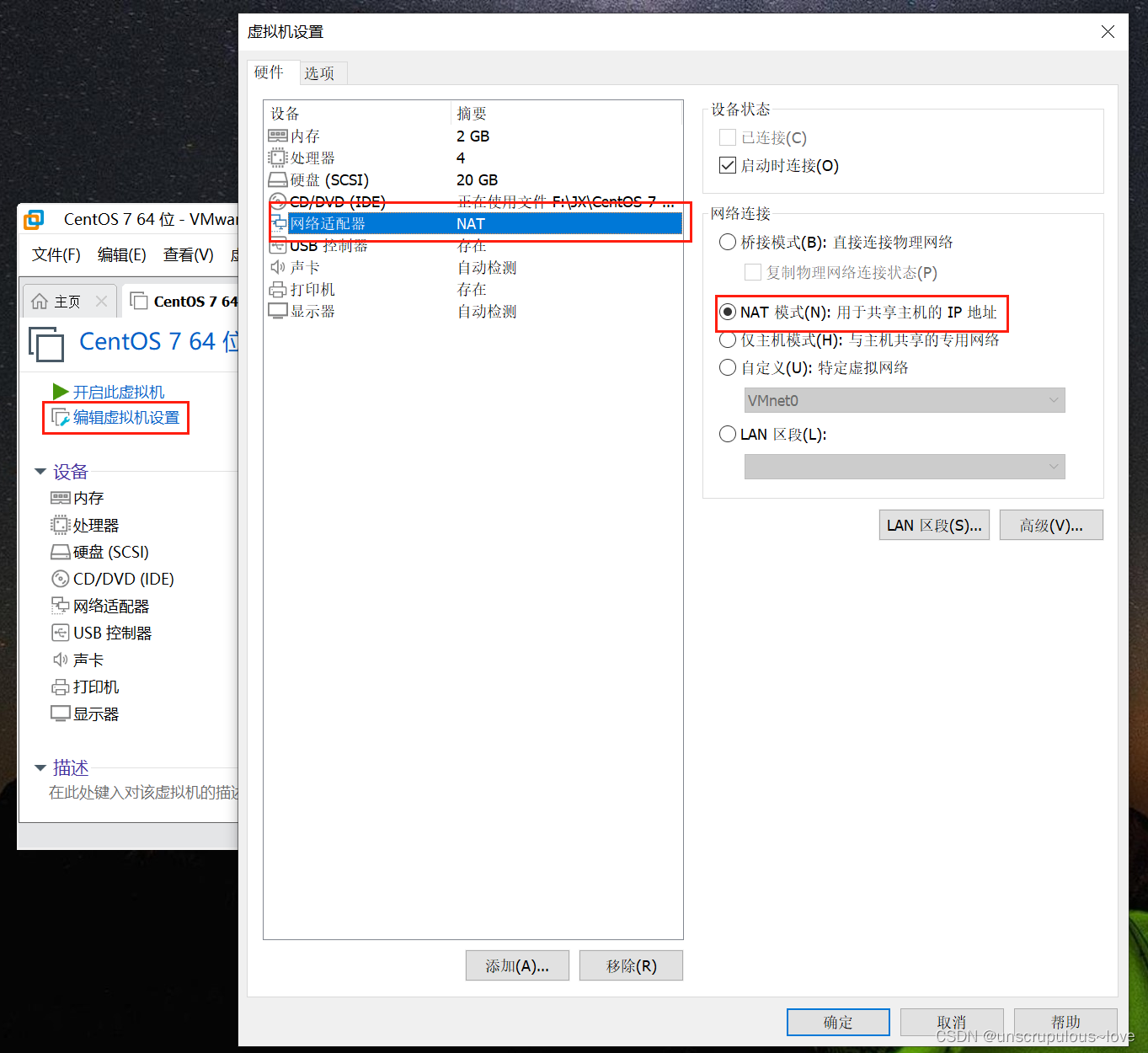
Task: Click the edit settings icon in VMware window
Action: [61, 418]
